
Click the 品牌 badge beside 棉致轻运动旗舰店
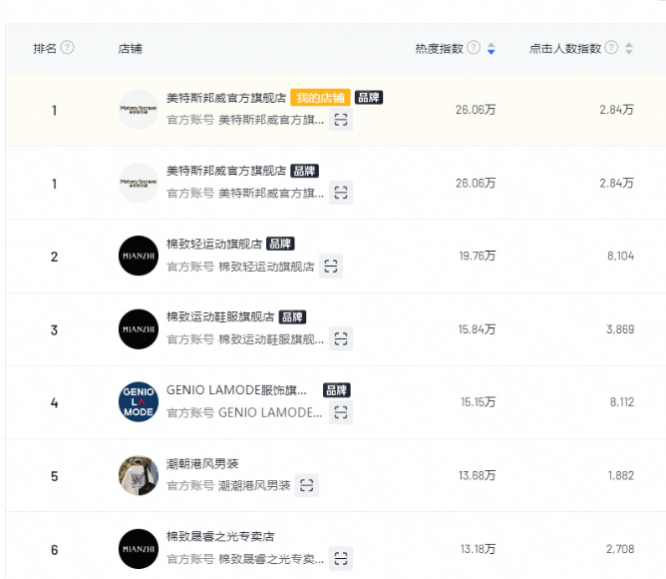pos(281,244)
